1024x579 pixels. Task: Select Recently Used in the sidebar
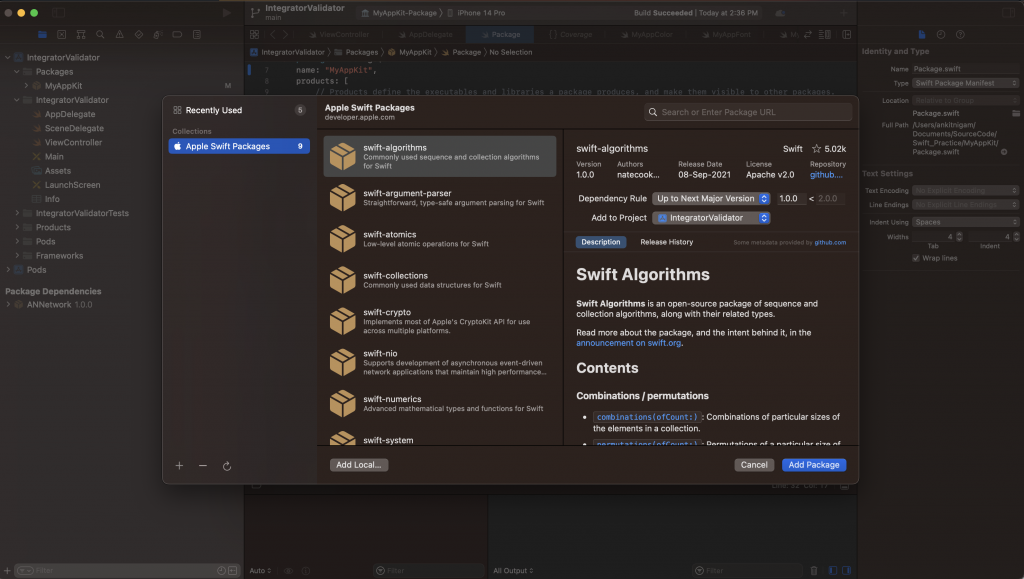[239, 110]
